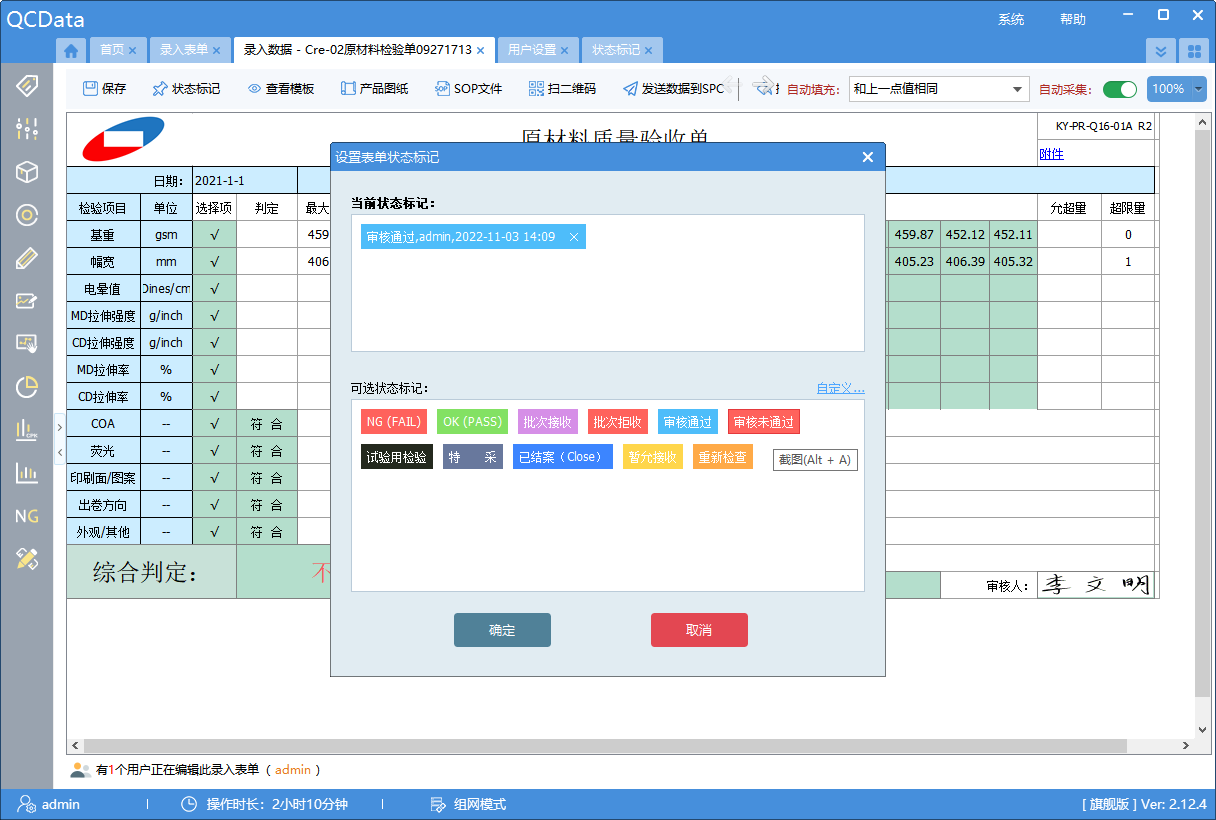Image resolution: width=1216 pixels, height=820 pixels.
Task: Click the NG records icon in the sidebar
Action: pyautogui.click(x=26, y=516)
